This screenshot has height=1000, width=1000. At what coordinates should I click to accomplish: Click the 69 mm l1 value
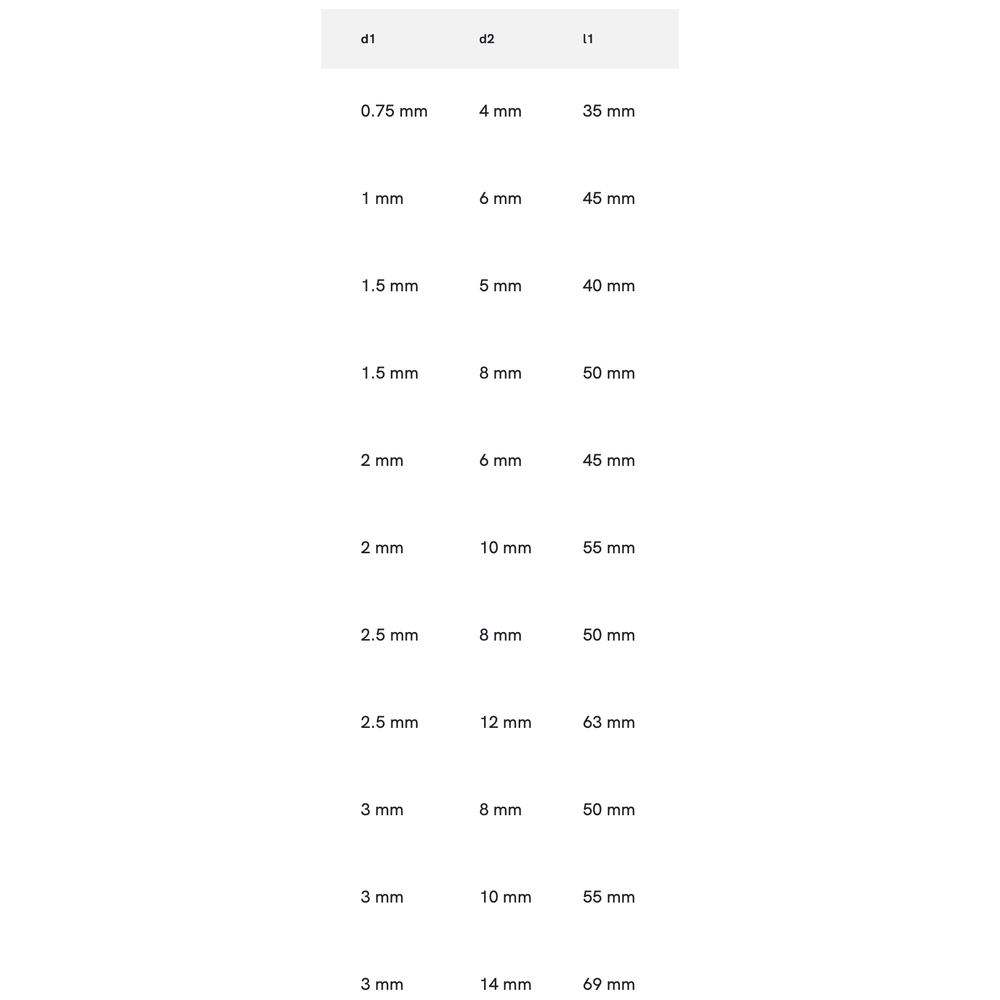(x=608, y=984)
